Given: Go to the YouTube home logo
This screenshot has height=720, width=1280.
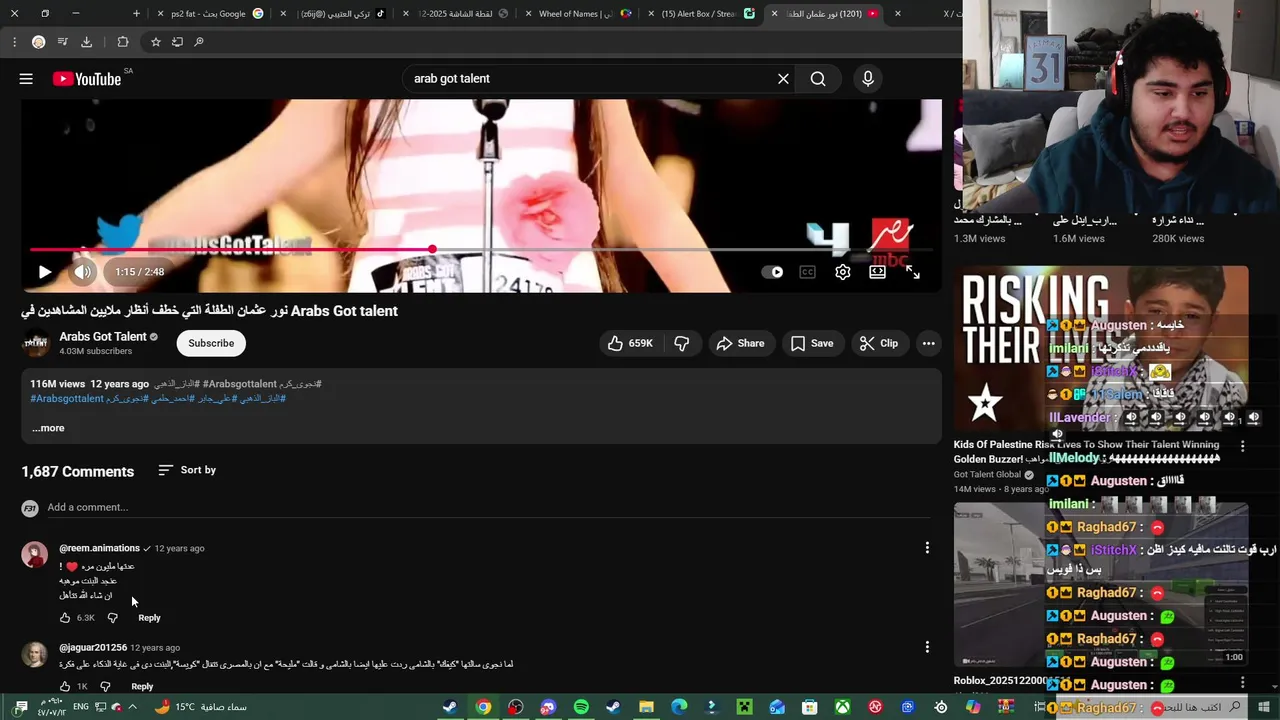Looking at the screenshot, I should (x=87, y=79).
